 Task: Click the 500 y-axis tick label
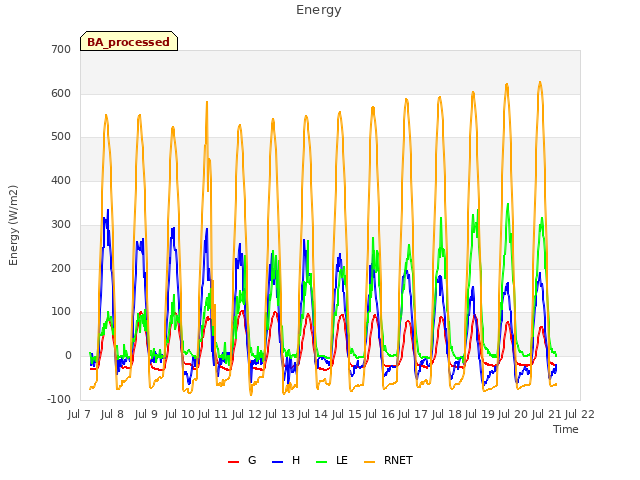tap(61, 137)
